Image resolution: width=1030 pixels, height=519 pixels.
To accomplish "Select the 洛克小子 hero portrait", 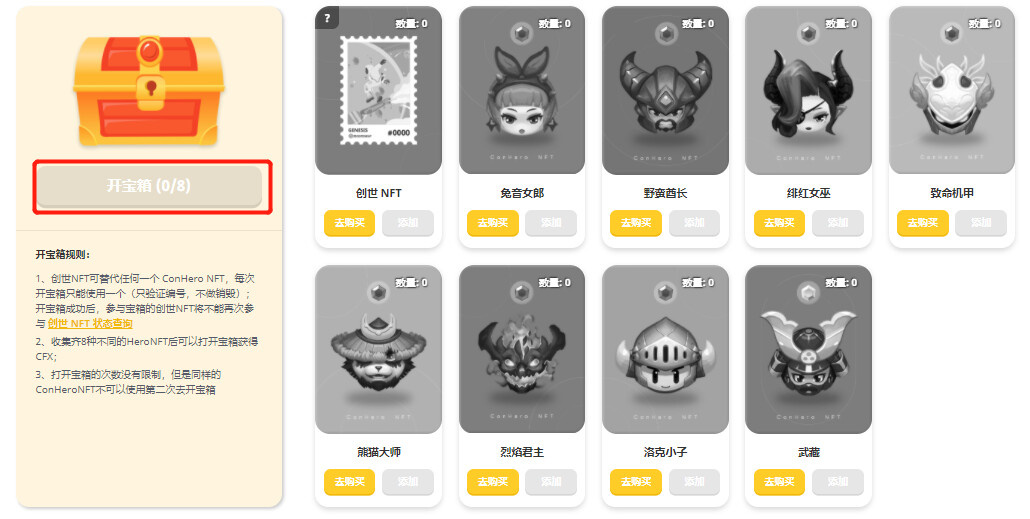I will coord(665,350).
